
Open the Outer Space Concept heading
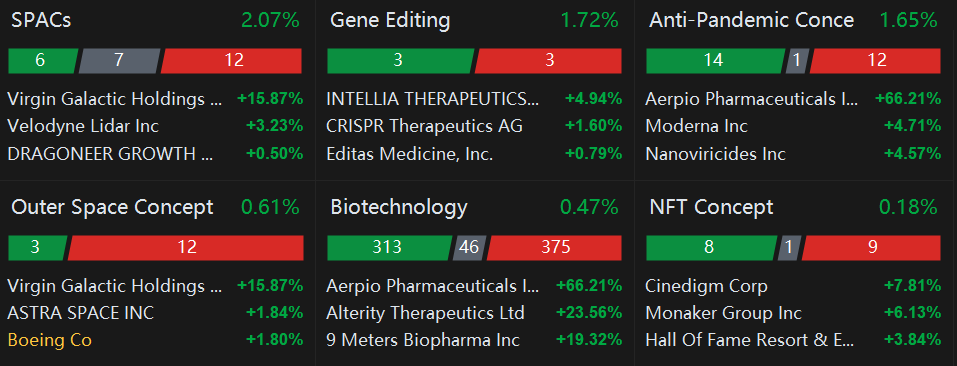[x=112, y=207]
